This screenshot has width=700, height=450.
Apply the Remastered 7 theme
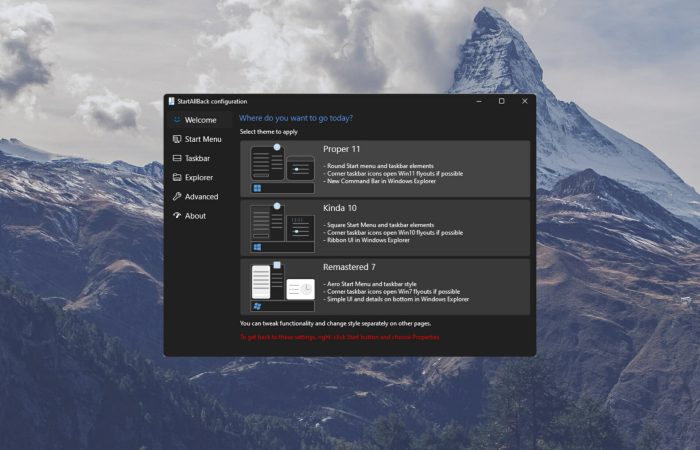click(x=385, y=287)
